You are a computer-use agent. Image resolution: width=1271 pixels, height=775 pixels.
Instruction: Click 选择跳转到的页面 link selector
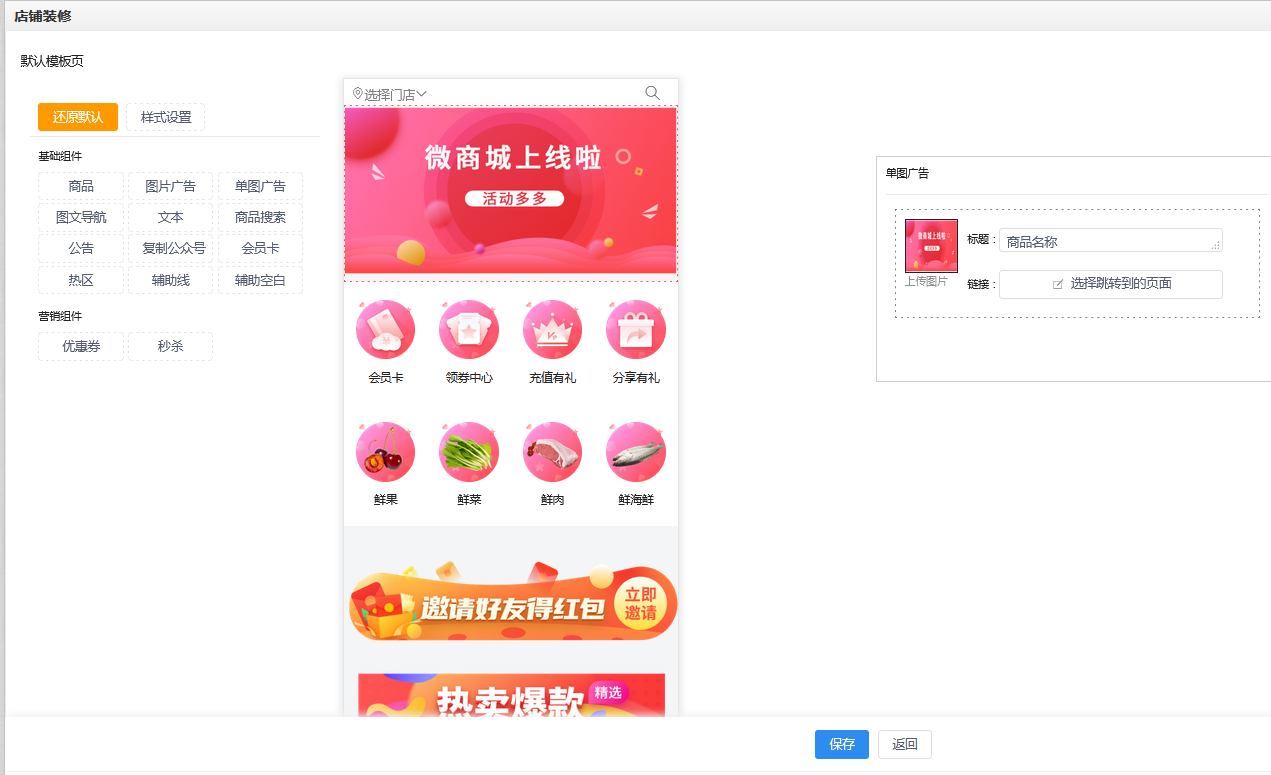tap(1110, 284)
